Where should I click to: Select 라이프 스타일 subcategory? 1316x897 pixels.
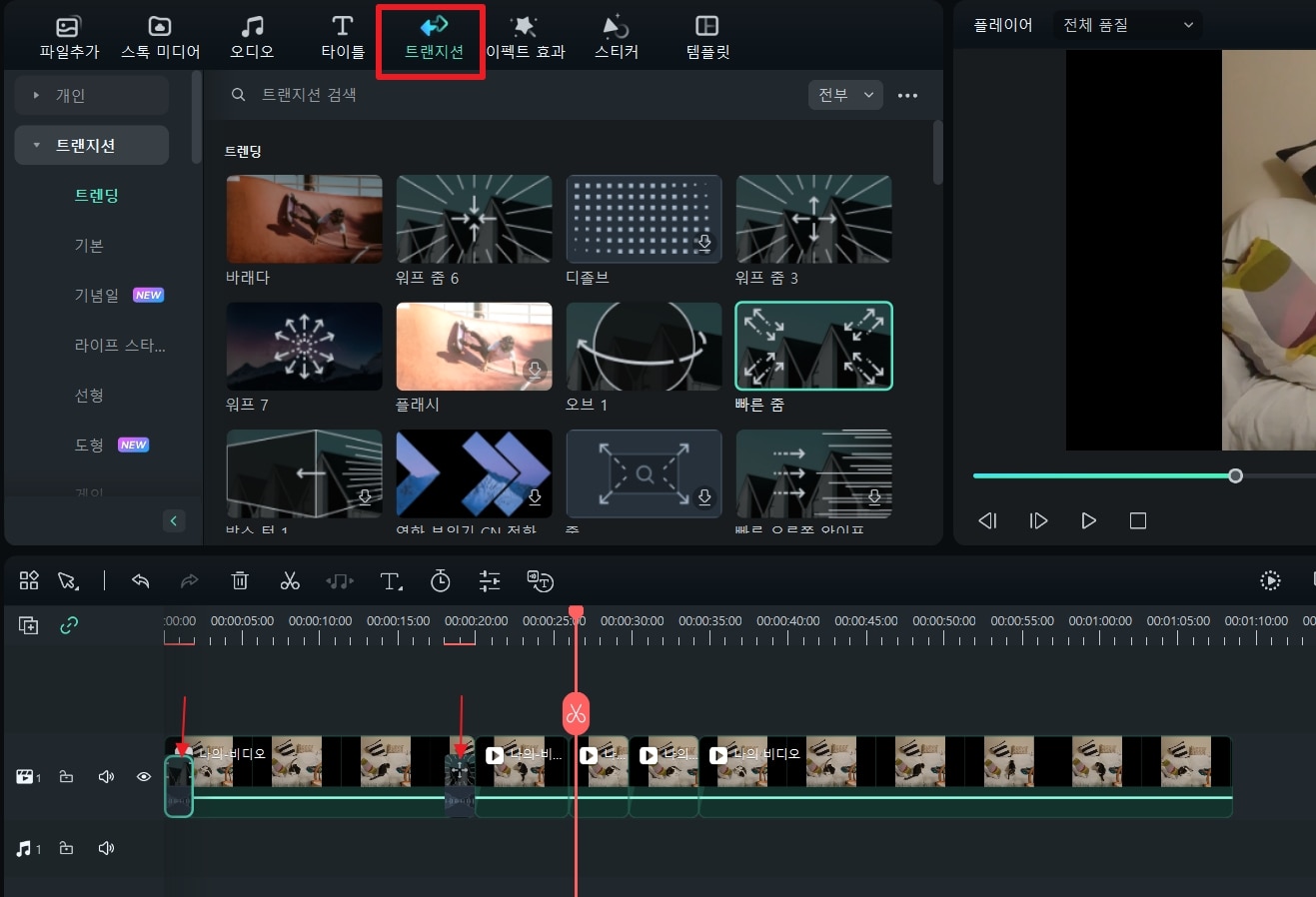tap(120, 346)
